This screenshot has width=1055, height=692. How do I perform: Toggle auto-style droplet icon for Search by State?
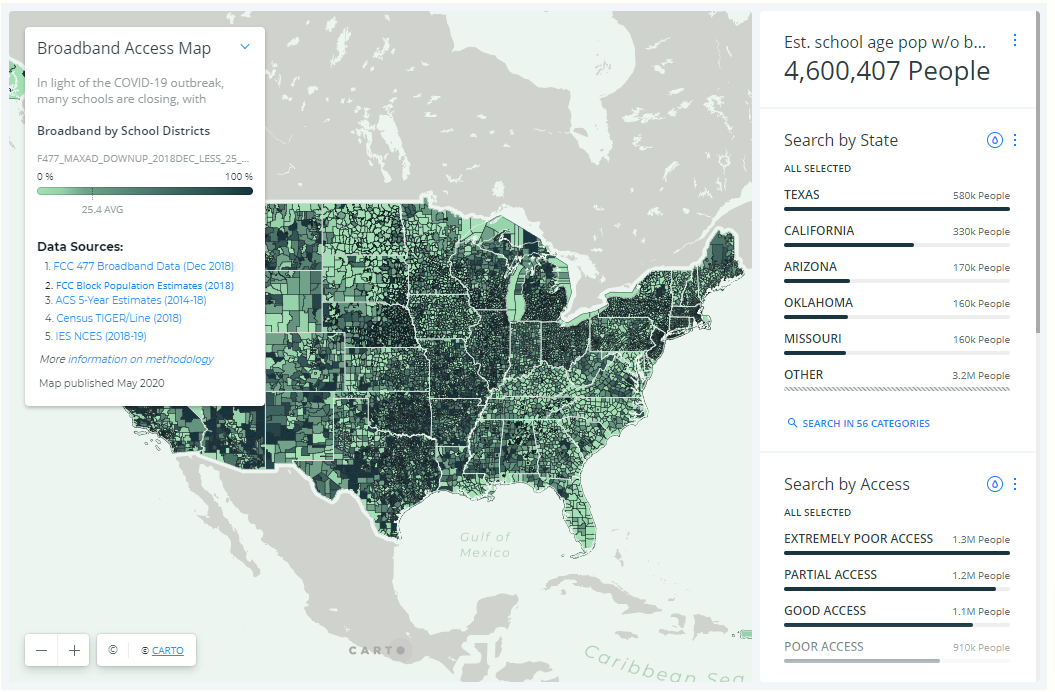pos(994,140)
